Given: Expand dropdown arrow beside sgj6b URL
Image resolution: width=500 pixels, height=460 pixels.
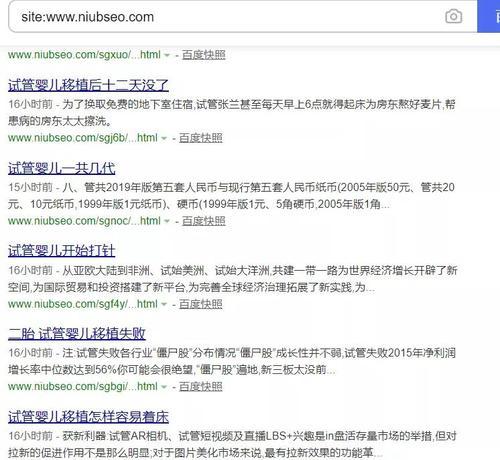Looking at the screenshot, I should tap(164, 138).
